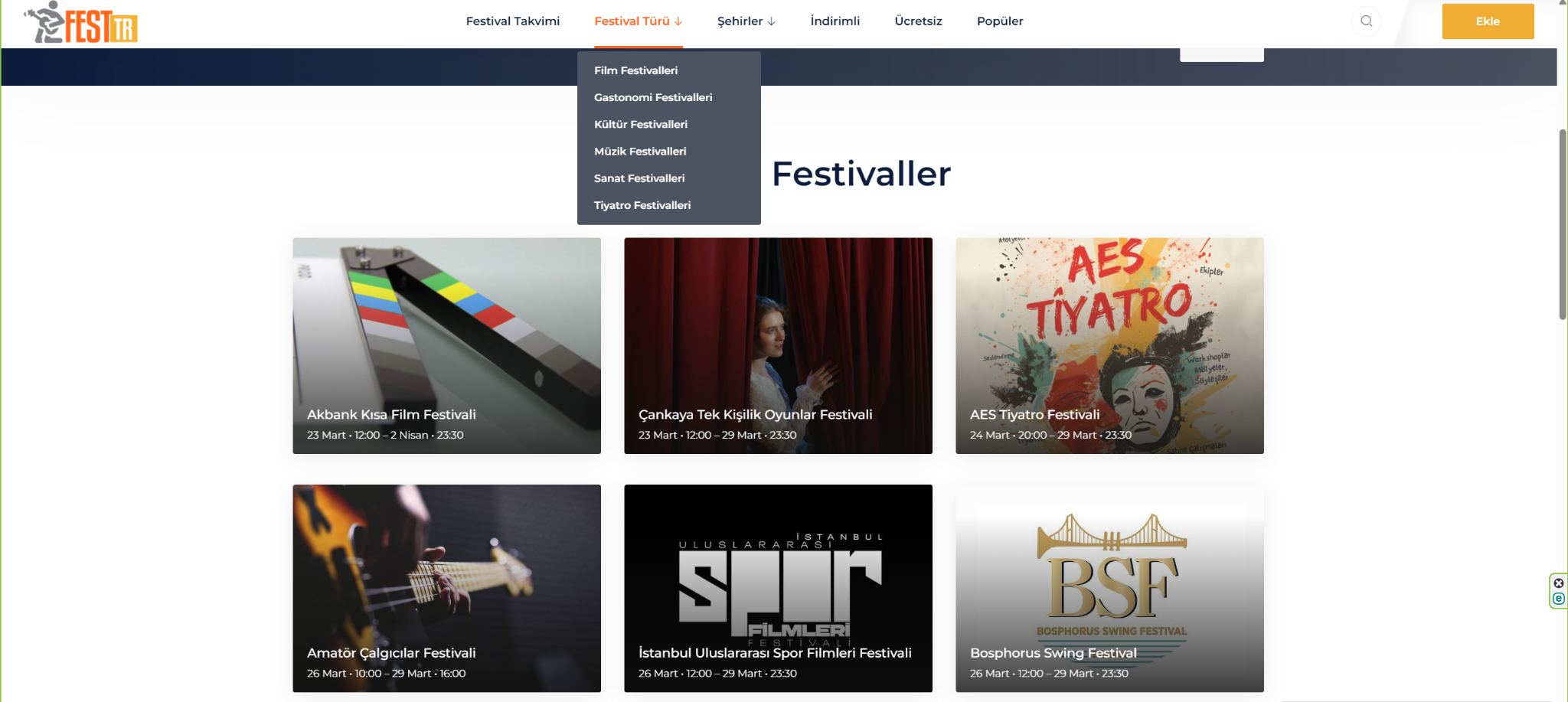Expand the Şehirler dropdown

(746, 21)
